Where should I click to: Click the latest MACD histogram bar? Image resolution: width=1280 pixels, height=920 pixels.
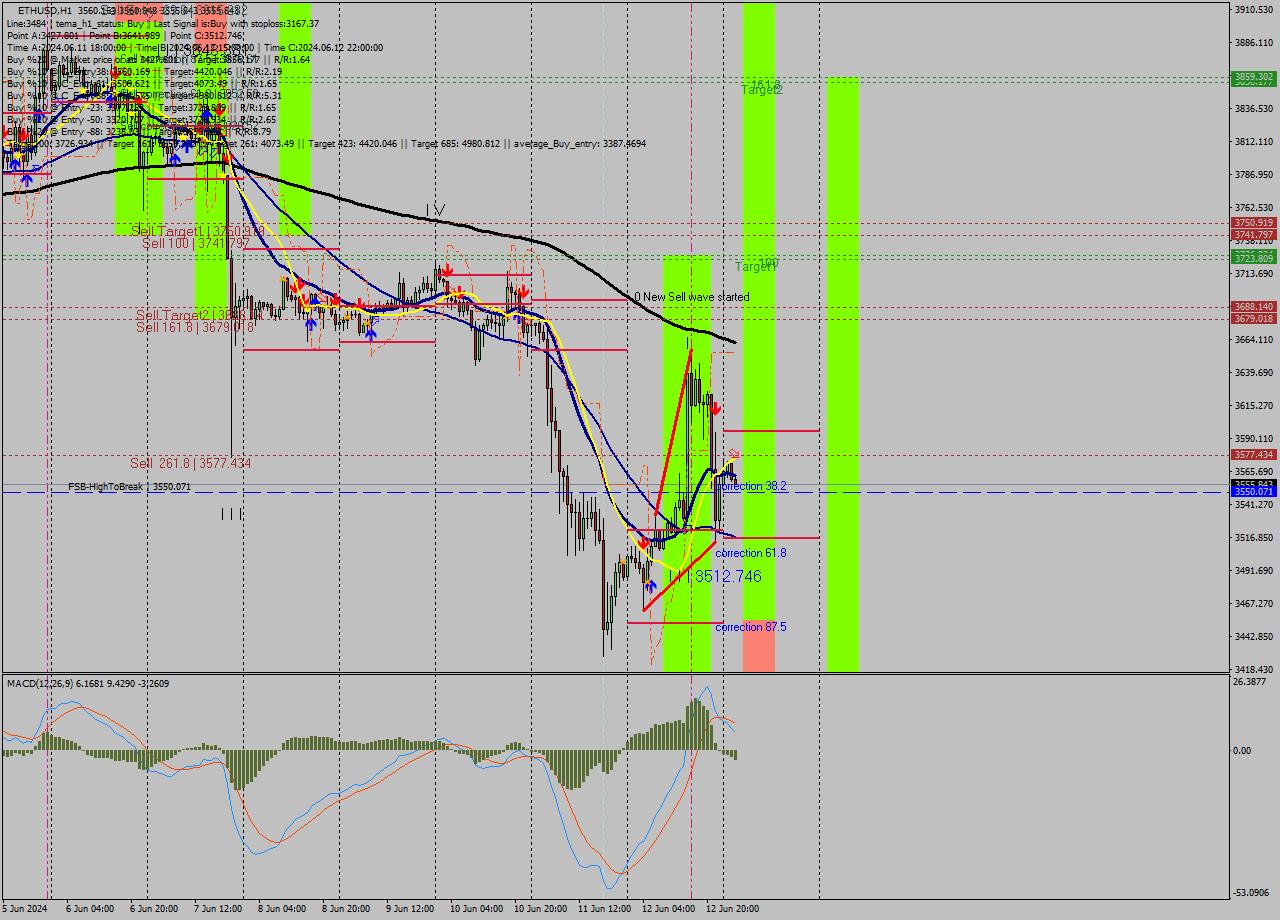735,754
